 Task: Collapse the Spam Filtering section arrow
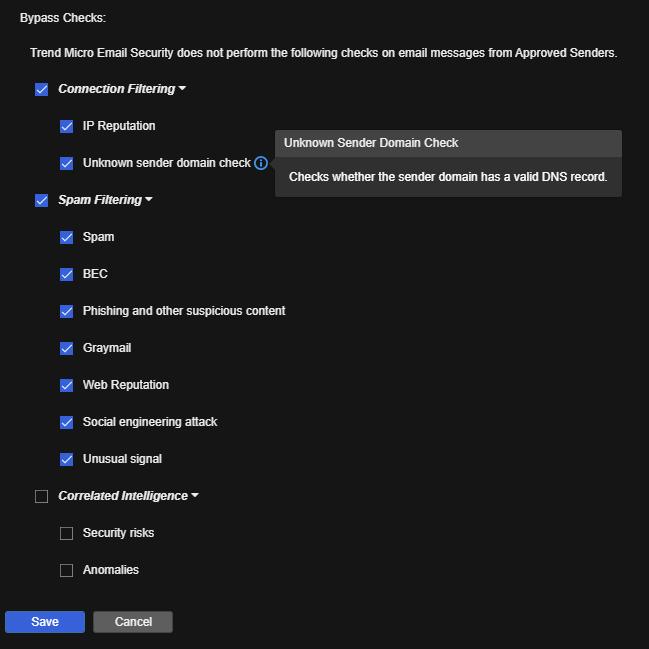coord(149,200)
